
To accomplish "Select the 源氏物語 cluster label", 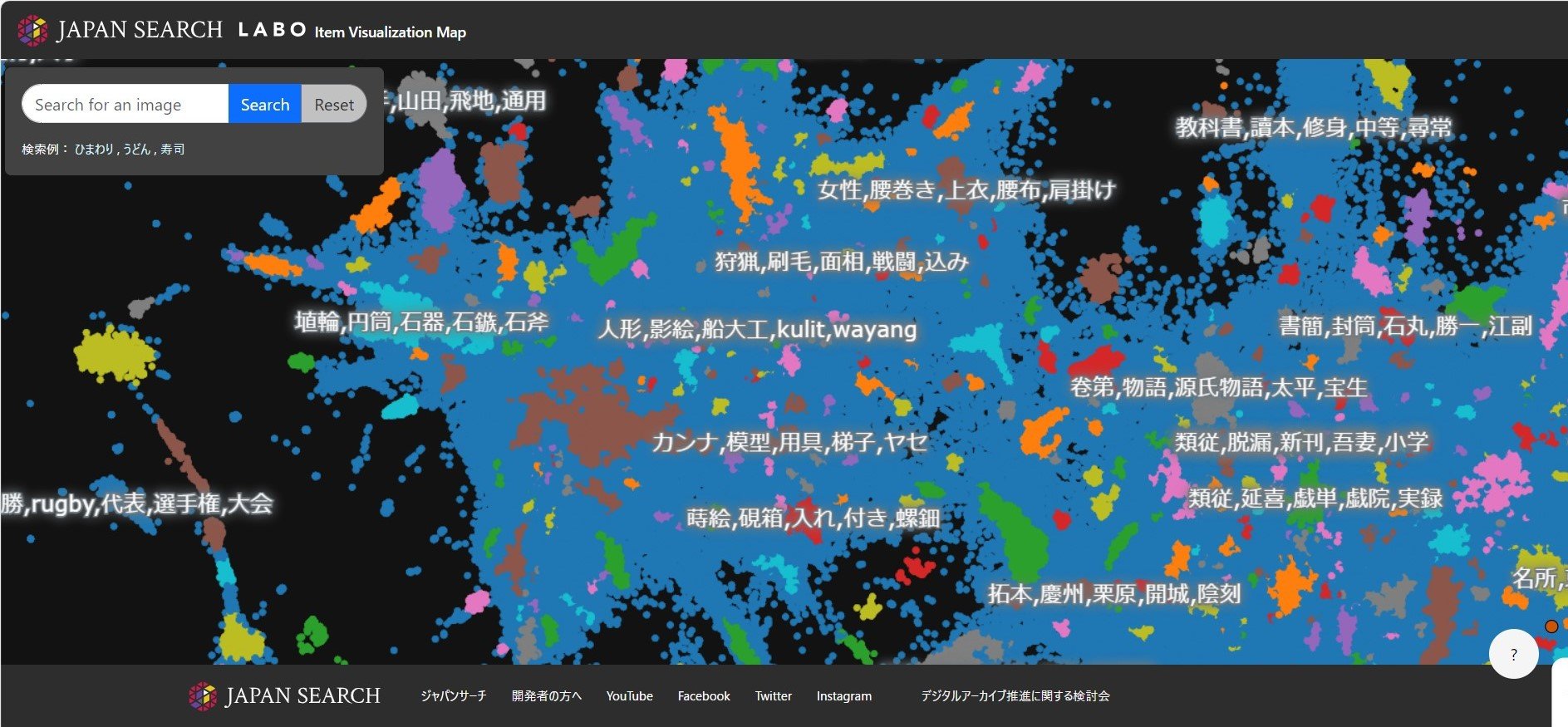I will (x=1218, y=387).
